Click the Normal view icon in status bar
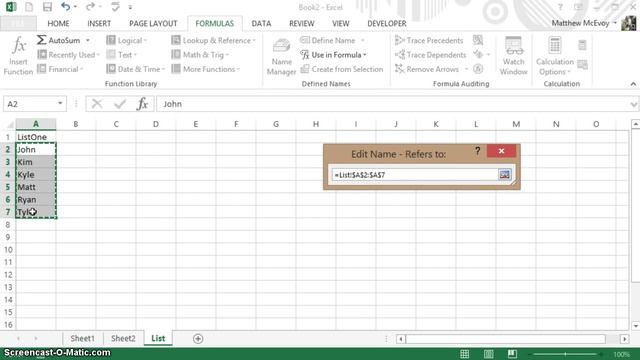The height and width of the screenshot is (360, 640). coord(464,354)
